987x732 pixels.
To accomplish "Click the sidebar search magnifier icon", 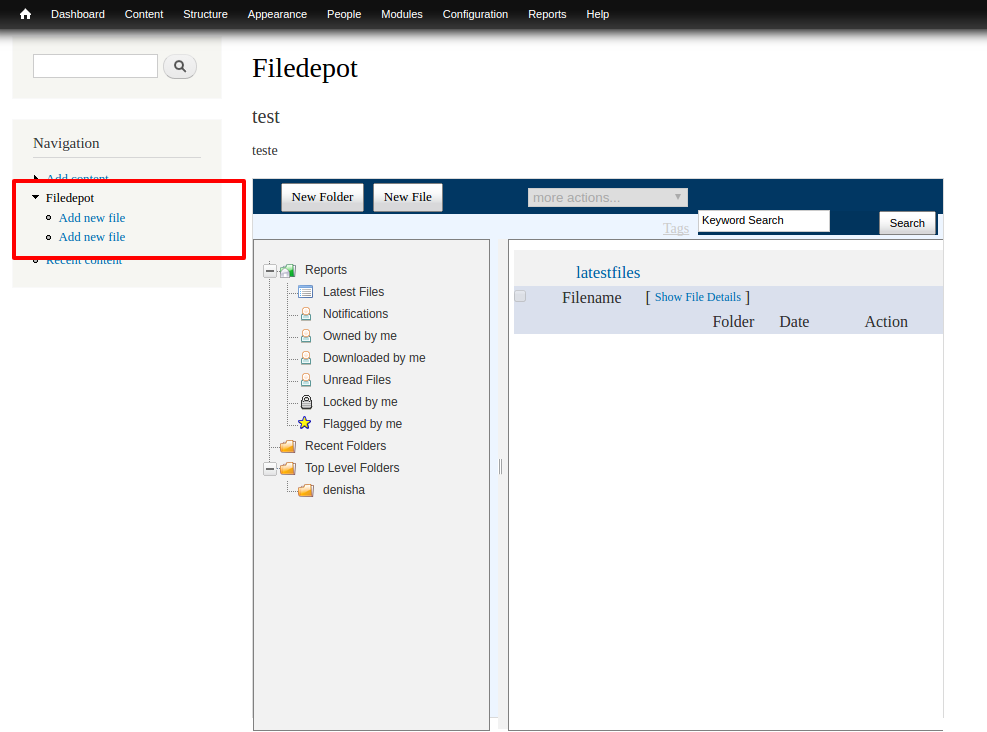I will tap(180, 66).
